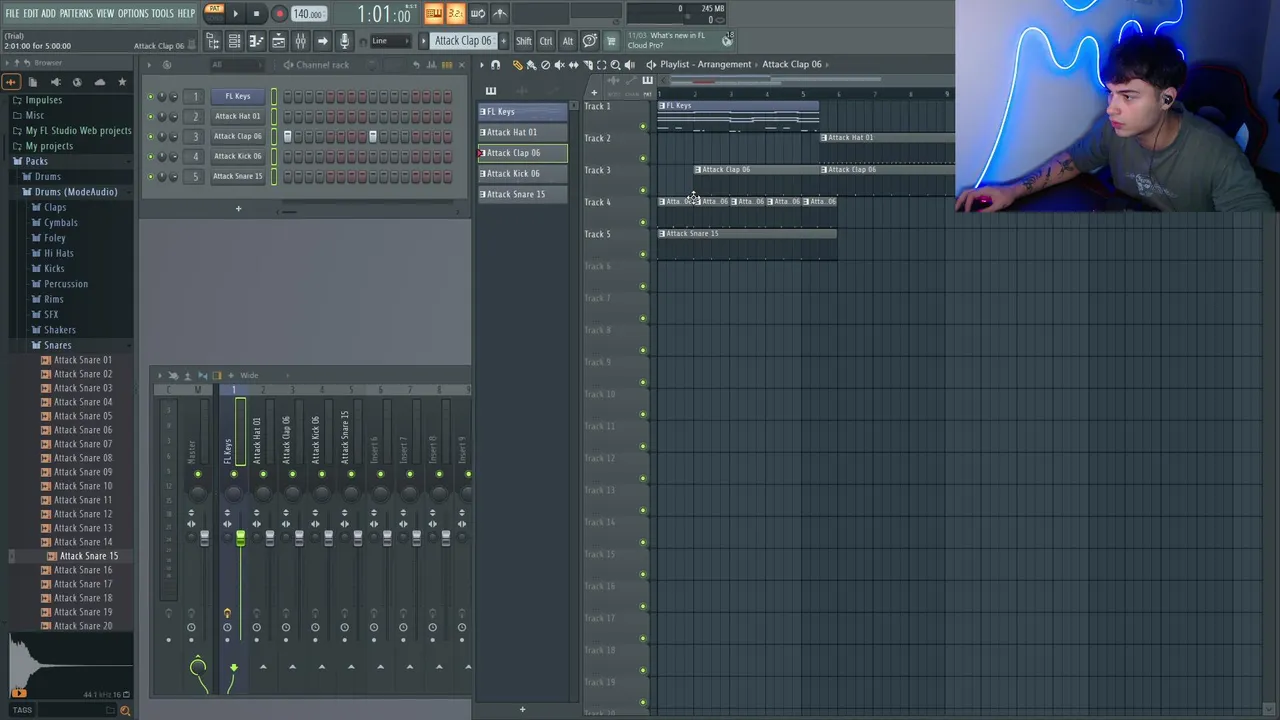Click the Select tool in the Playlist toolbar

click(601, 64)
